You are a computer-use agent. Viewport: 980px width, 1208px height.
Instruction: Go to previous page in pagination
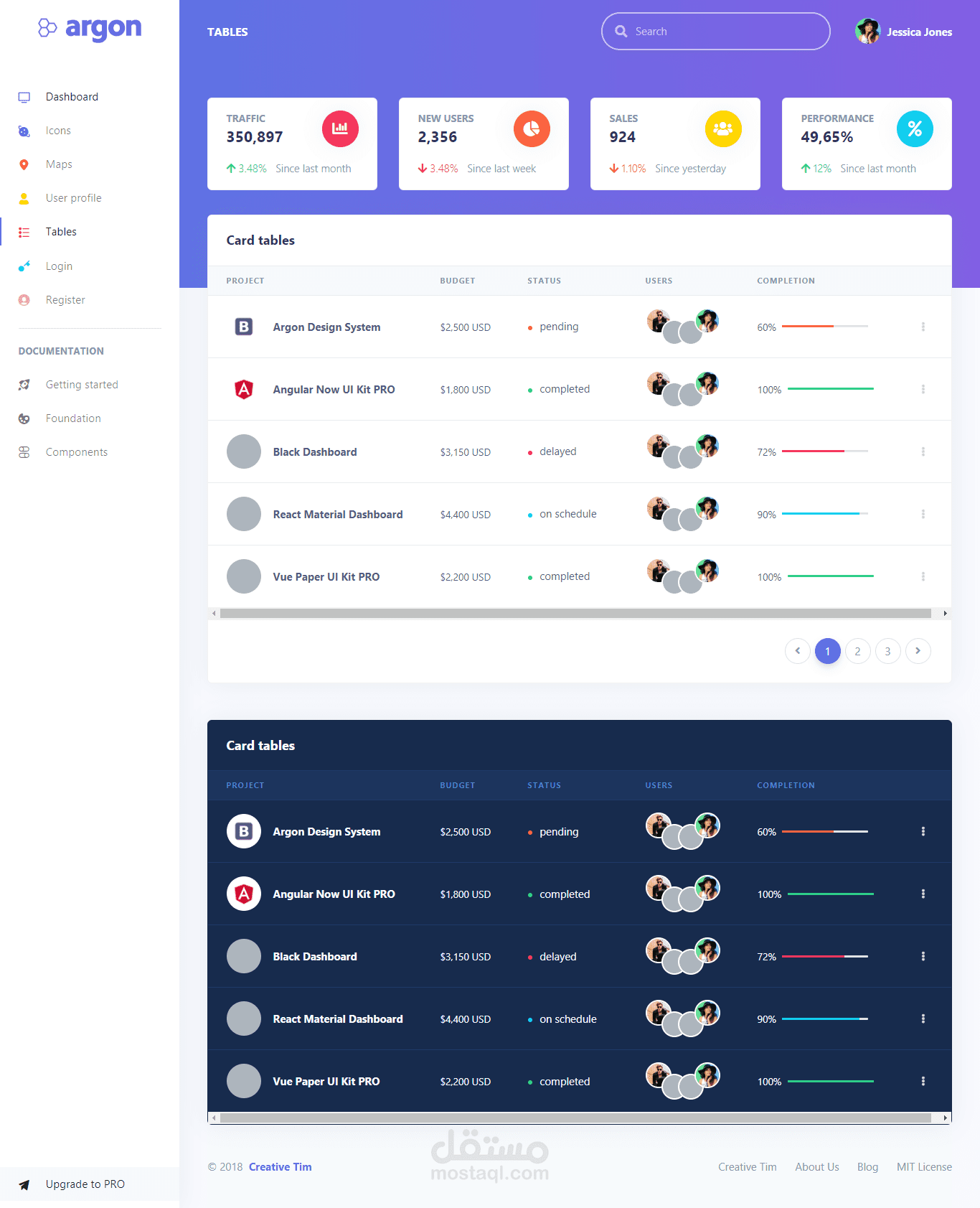point(798,651)
